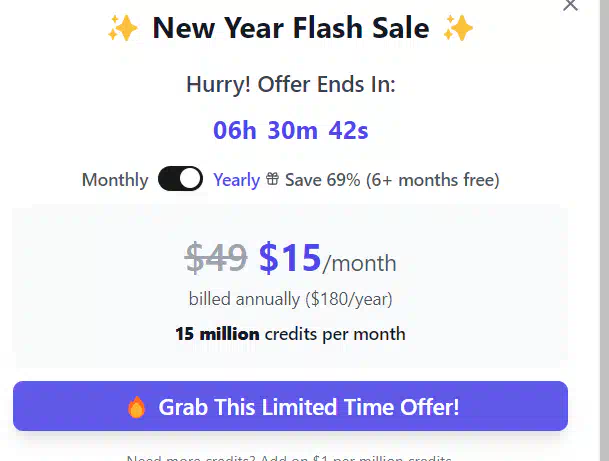Close the New Year Flash Sale popup
Screen dimensions: 609x461
[571, 5]
